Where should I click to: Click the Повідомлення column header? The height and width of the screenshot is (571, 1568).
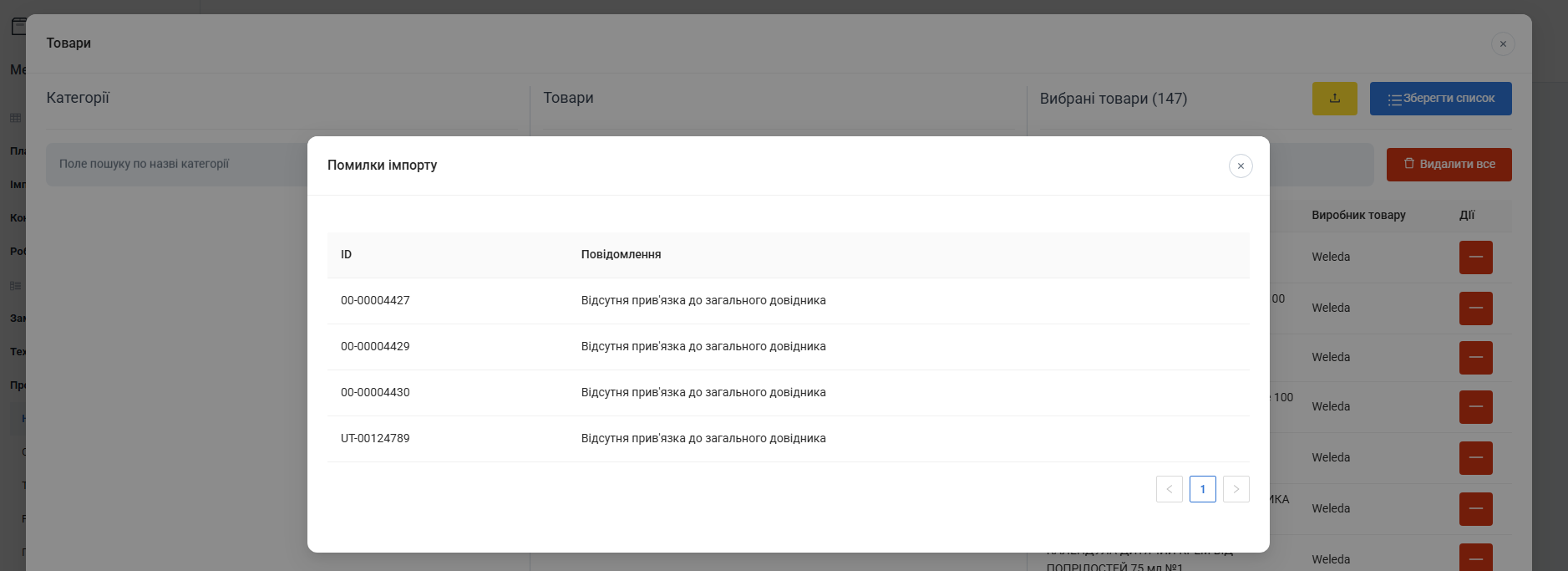621,254
